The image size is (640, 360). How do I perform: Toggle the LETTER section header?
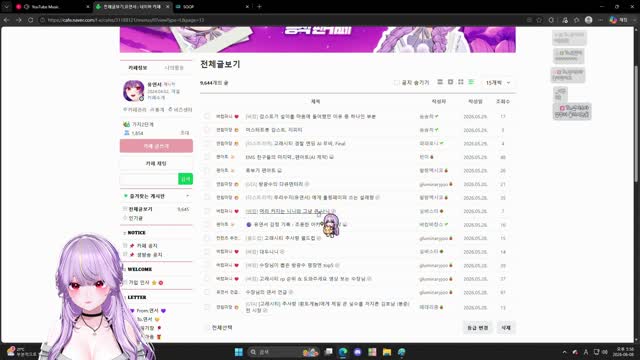(137, 297)
